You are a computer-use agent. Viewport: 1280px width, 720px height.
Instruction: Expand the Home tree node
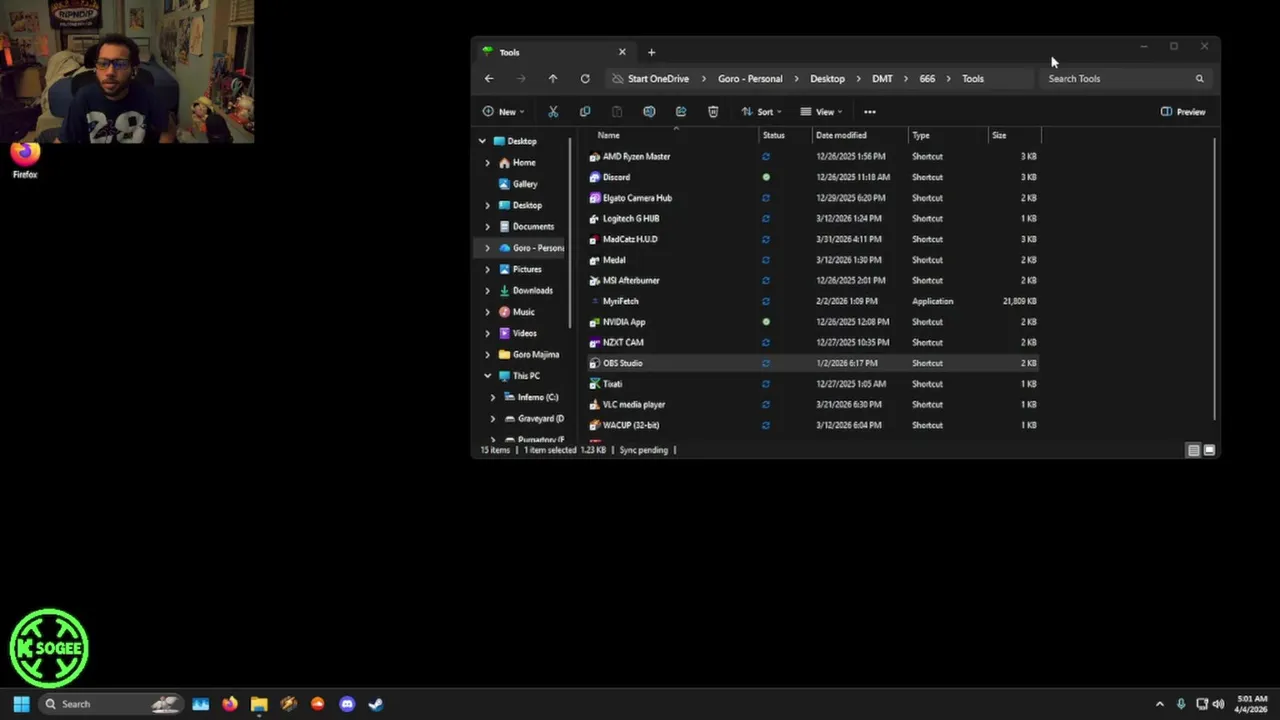(x=488, y=162)
